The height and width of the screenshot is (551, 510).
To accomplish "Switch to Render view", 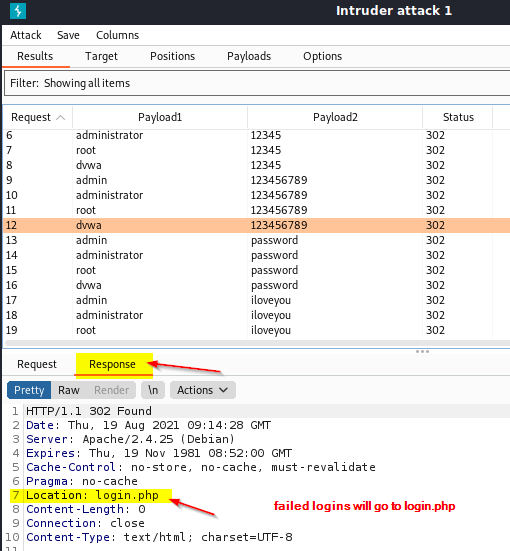I will point(111,390).
